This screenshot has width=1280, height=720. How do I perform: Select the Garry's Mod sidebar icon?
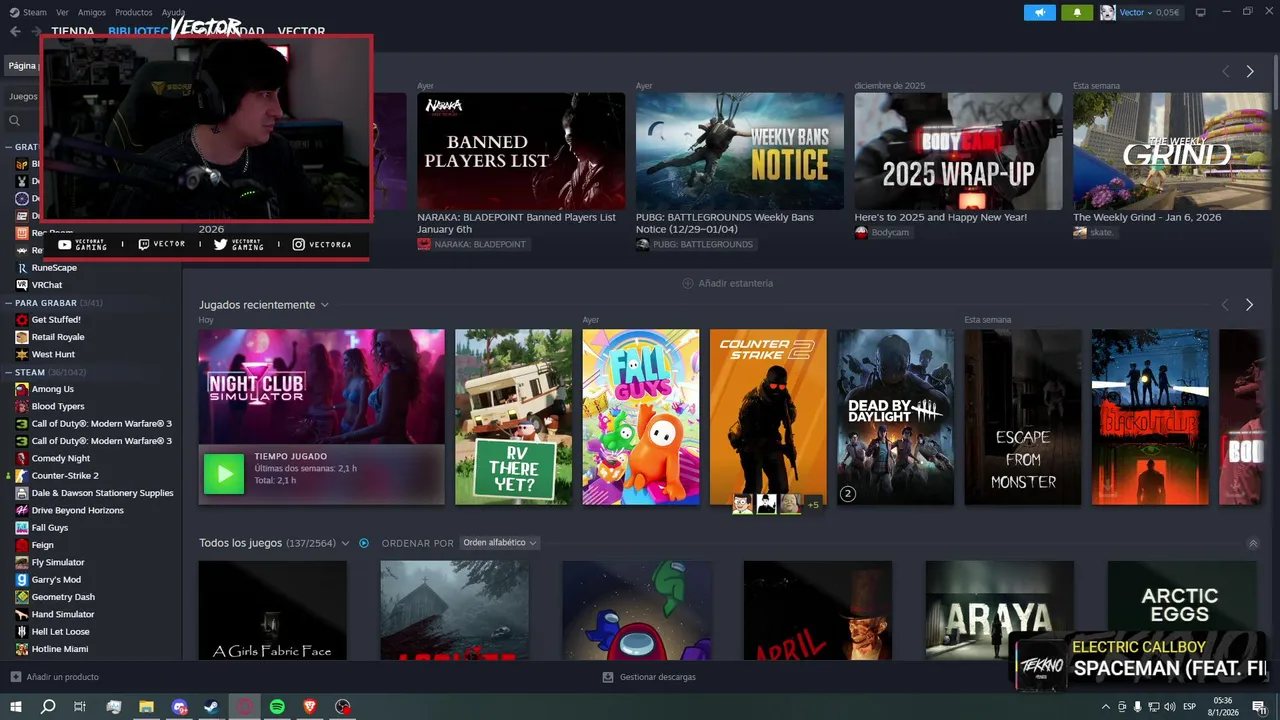coord(22,579)
